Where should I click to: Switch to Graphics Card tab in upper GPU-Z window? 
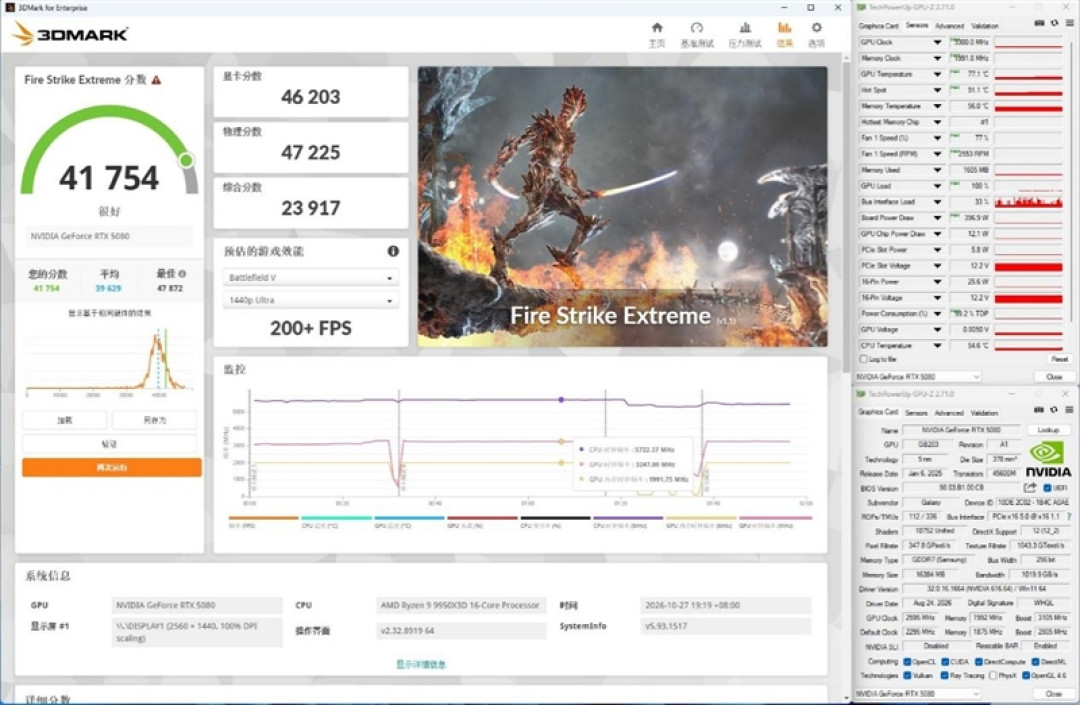[878, 25]
